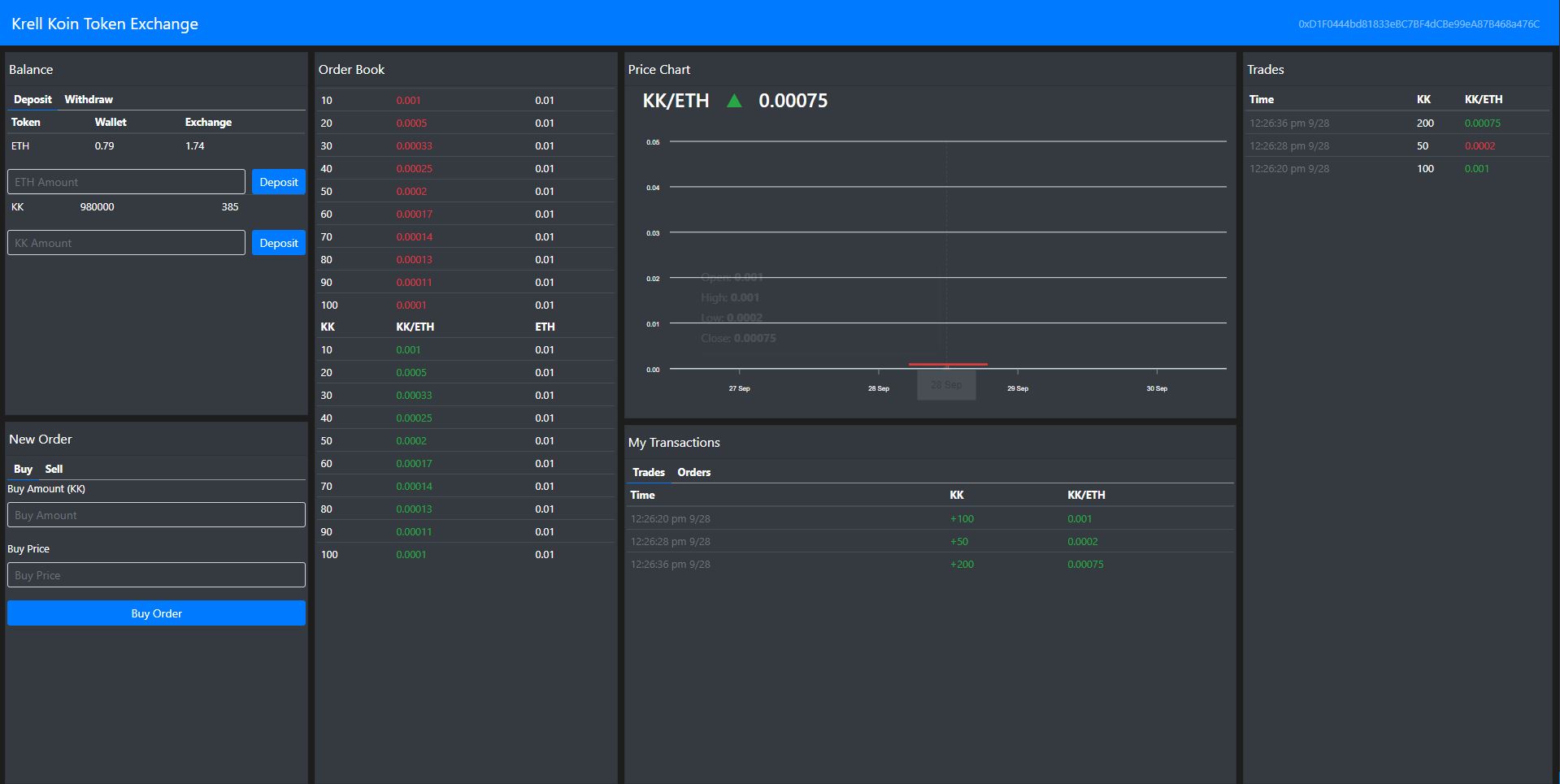This screenshot has width=1560, height=784.
Task: Focus the Buy Amount input field
Action: click(x=156, y=515)
